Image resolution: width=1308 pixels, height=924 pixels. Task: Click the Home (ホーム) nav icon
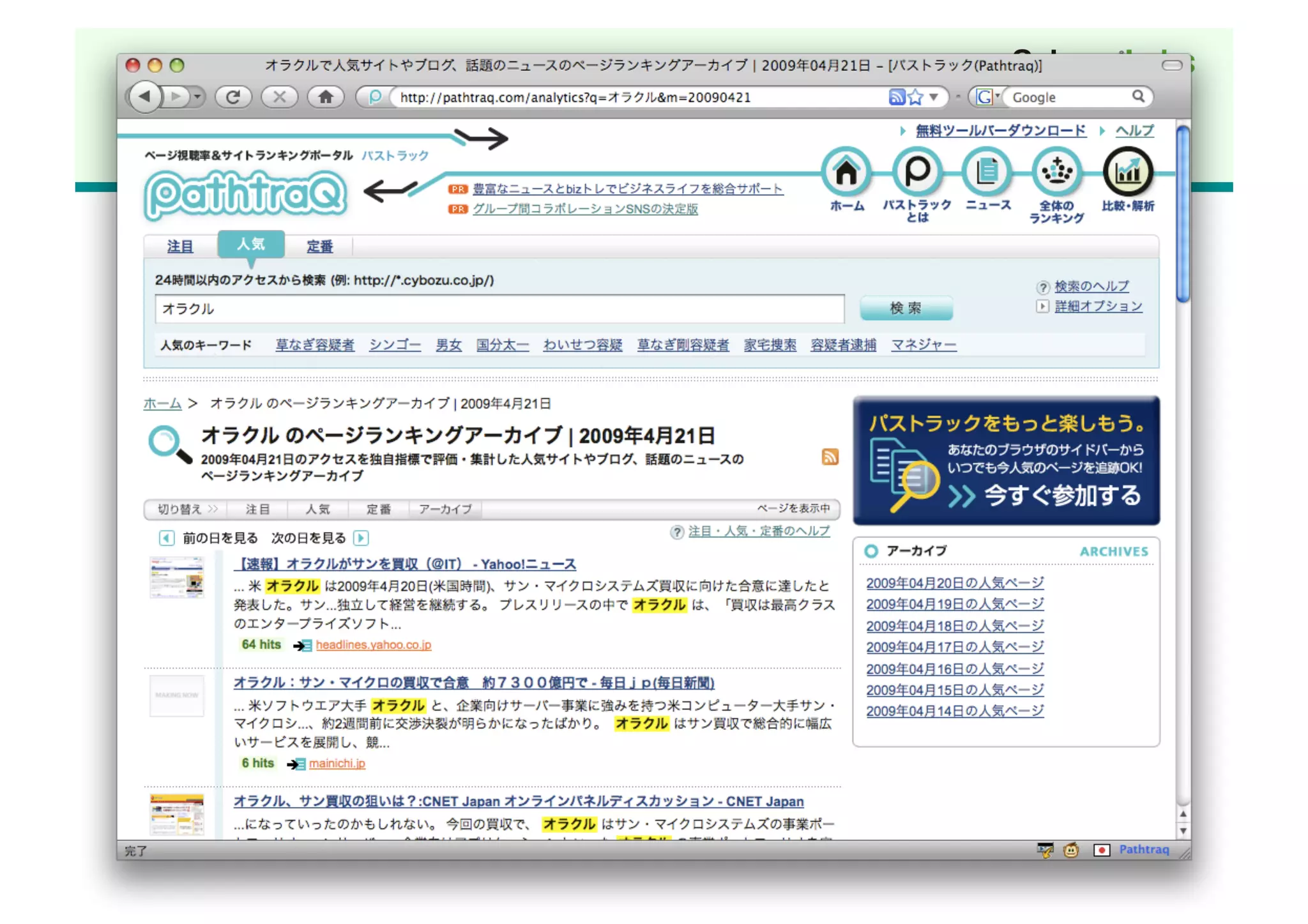(846, 172)
